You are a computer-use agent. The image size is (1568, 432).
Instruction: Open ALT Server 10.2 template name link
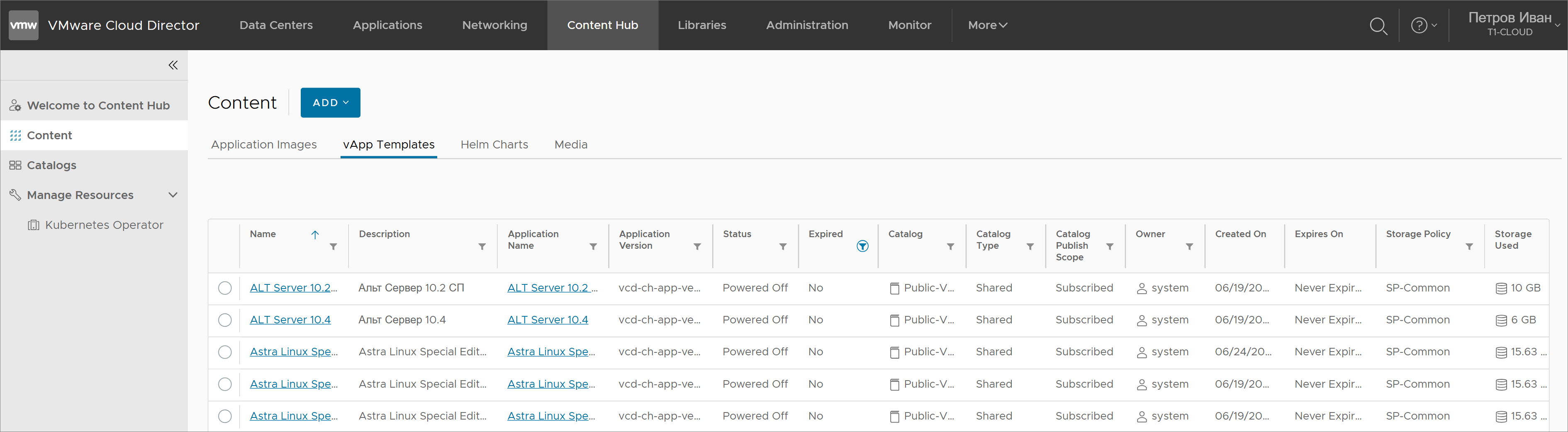coord(293,288)
